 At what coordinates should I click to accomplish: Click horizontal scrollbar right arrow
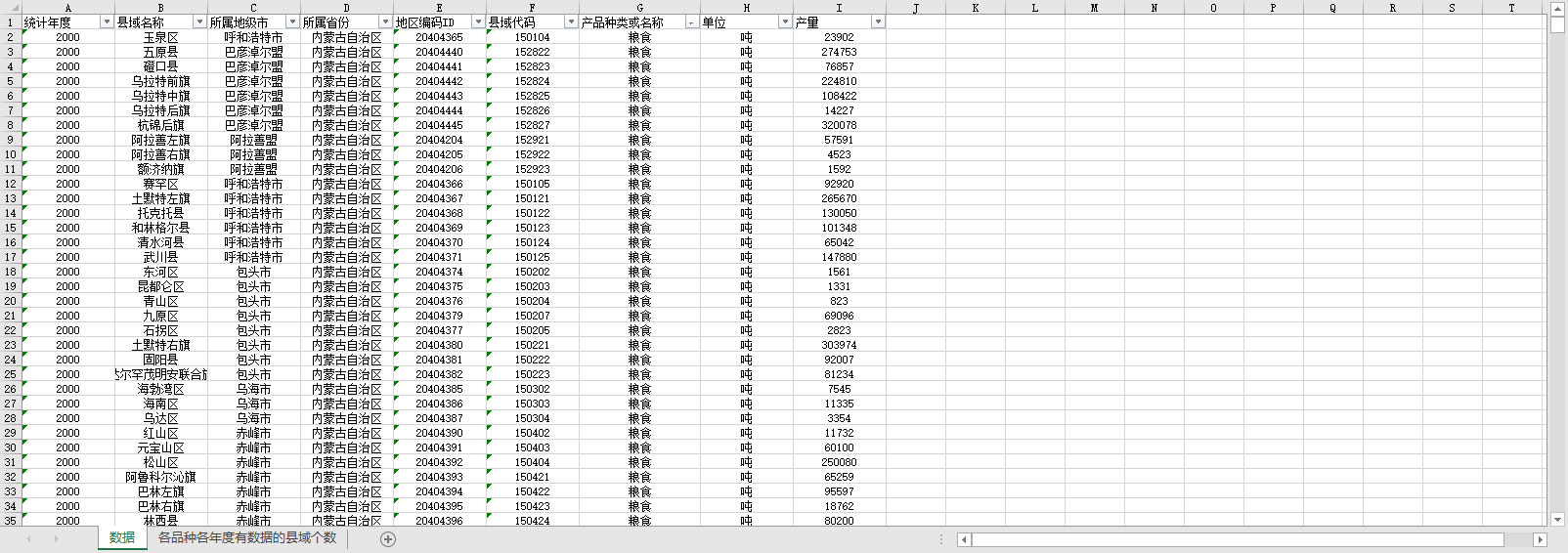1541,539
